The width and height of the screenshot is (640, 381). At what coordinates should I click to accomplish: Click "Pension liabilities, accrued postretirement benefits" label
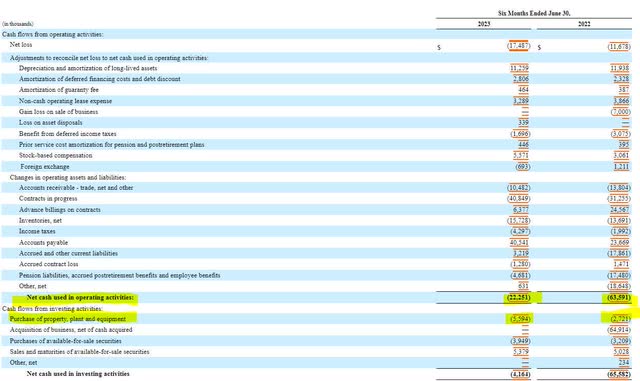119,276
